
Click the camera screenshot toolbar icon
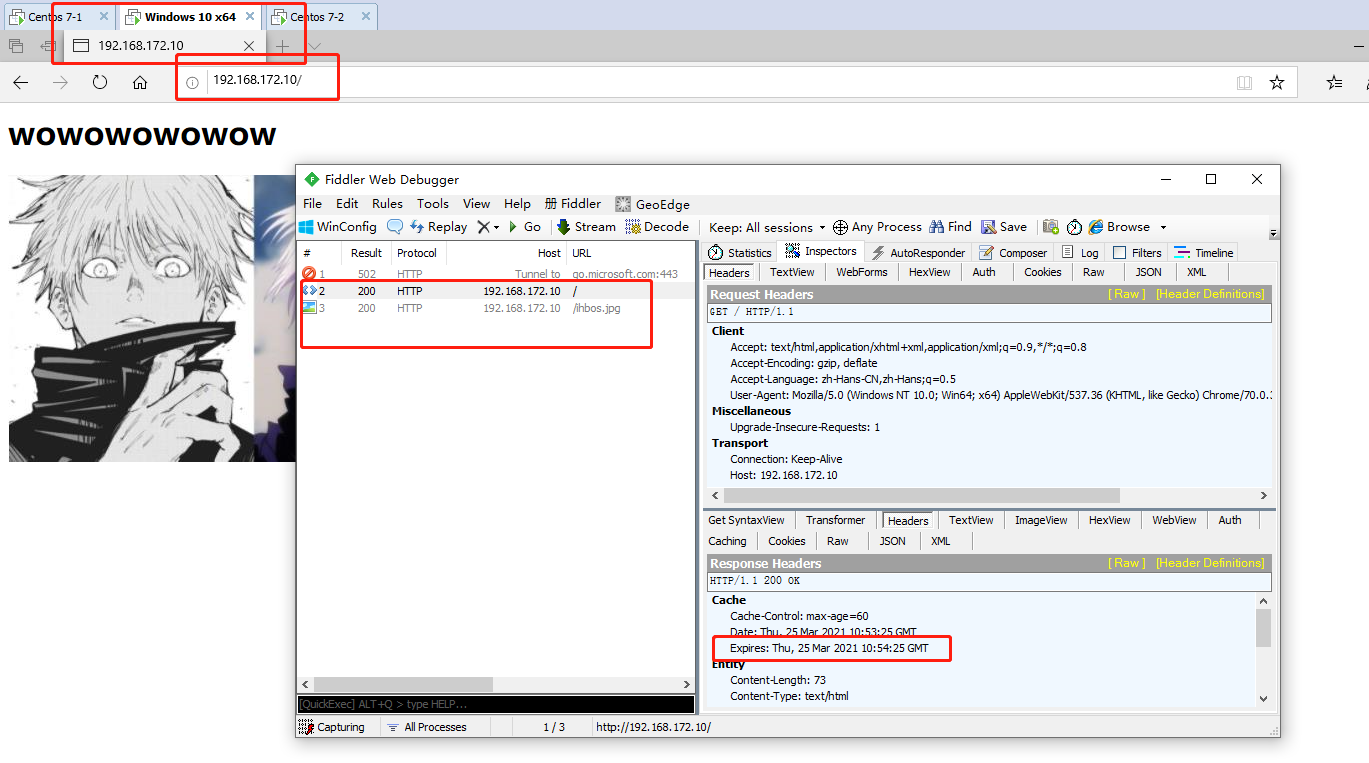(x=1050, y=227)
